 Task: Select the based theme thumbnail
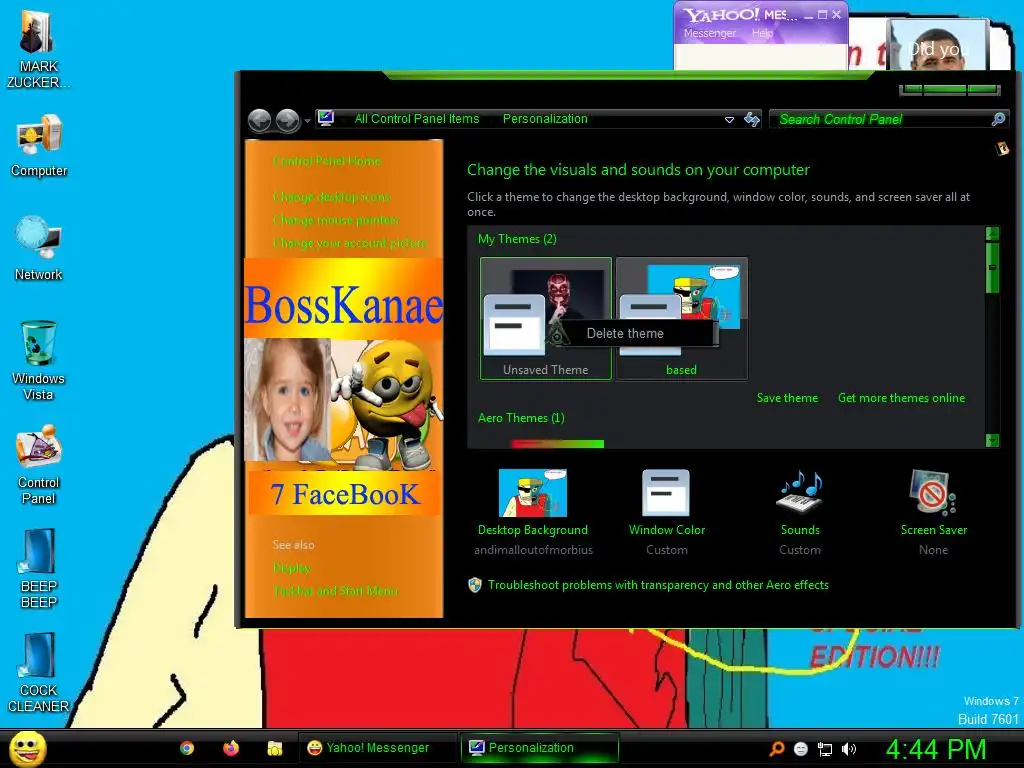681,318
